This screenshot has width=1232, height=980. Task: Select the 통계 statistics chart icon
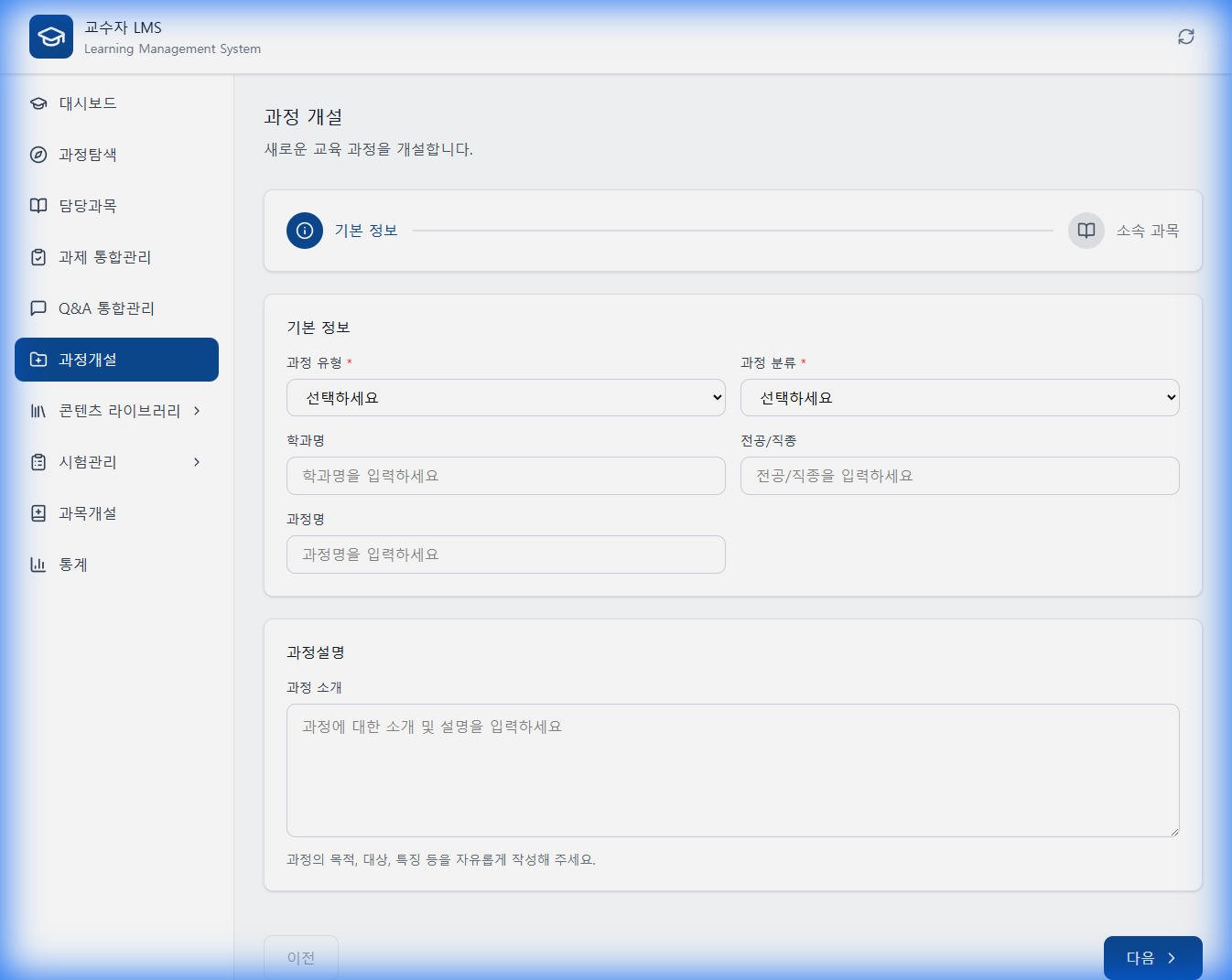(x=38, y=565)
